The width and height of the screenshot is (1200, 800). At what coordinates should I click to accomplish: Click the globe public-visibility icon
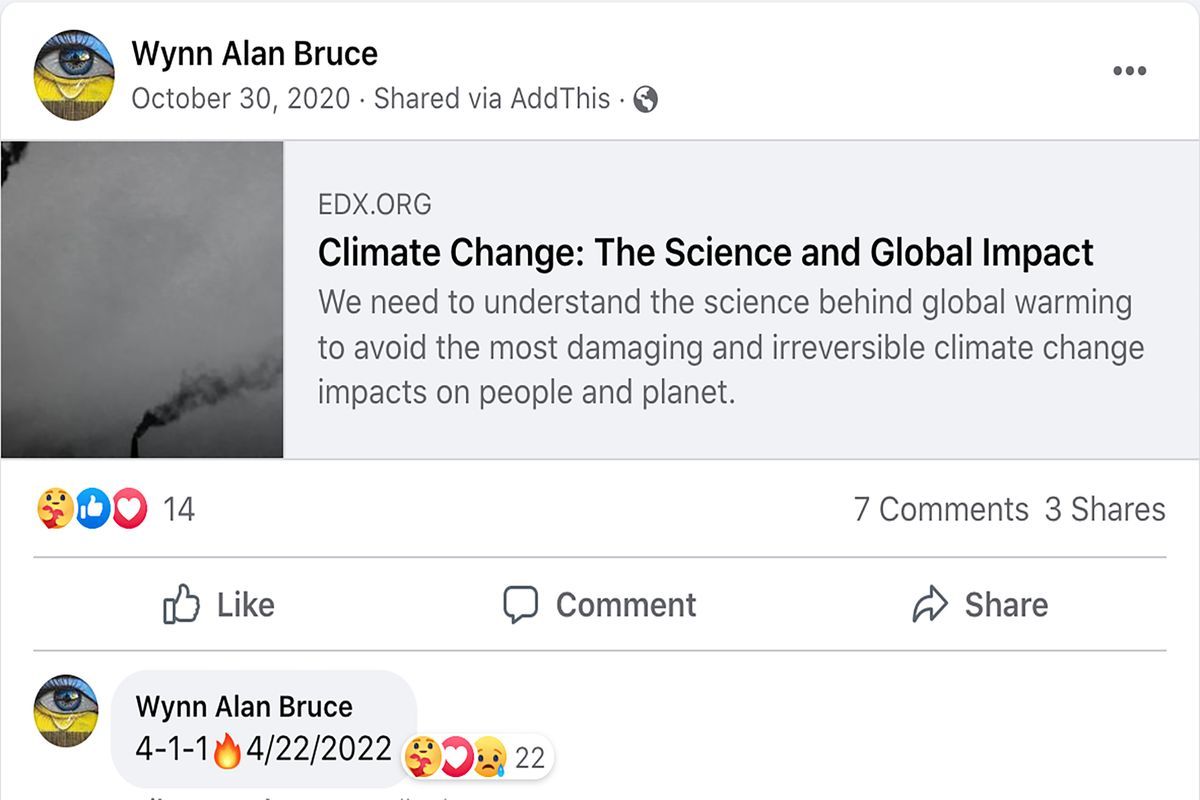point(646,99)
